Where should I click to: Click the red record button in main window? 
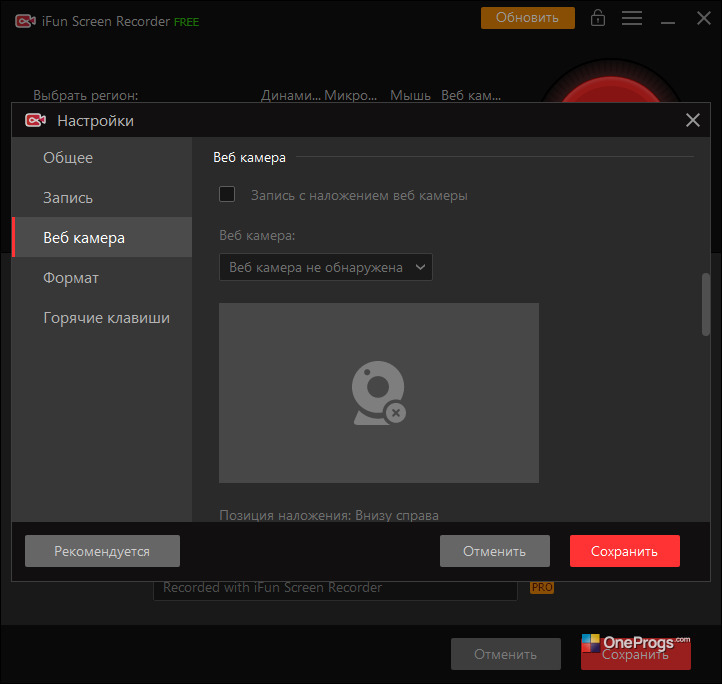point(610,88)
